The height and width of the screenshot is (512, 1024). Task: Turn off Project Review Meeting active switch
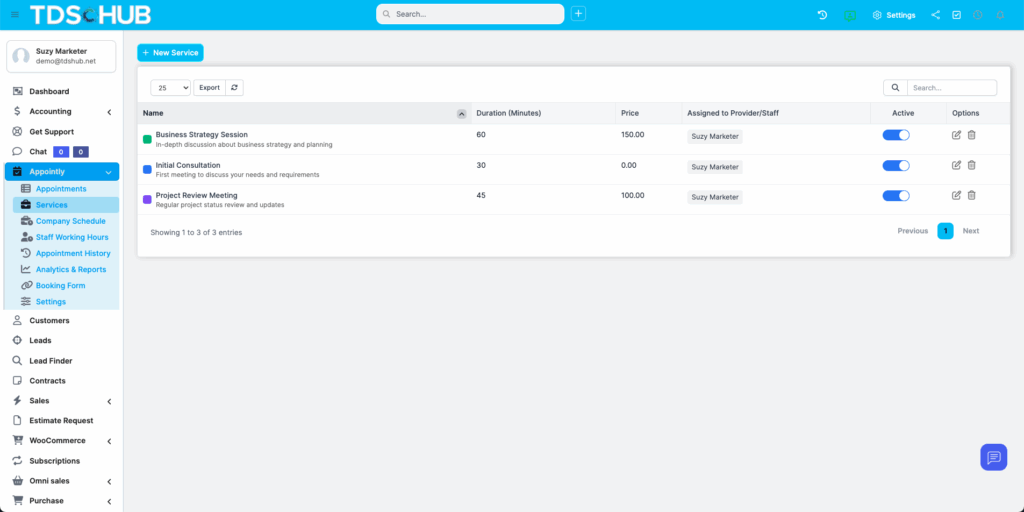[895, 196]
